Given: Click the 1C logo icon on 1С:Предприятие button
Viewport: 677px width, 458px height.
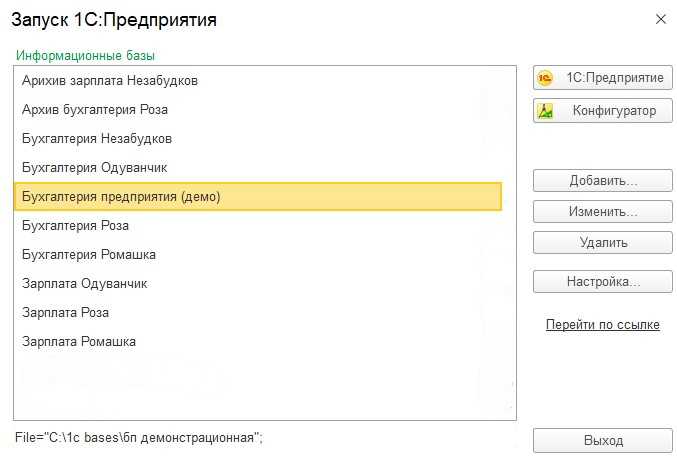Looking at the screenshot, I should tap(545, 78).
